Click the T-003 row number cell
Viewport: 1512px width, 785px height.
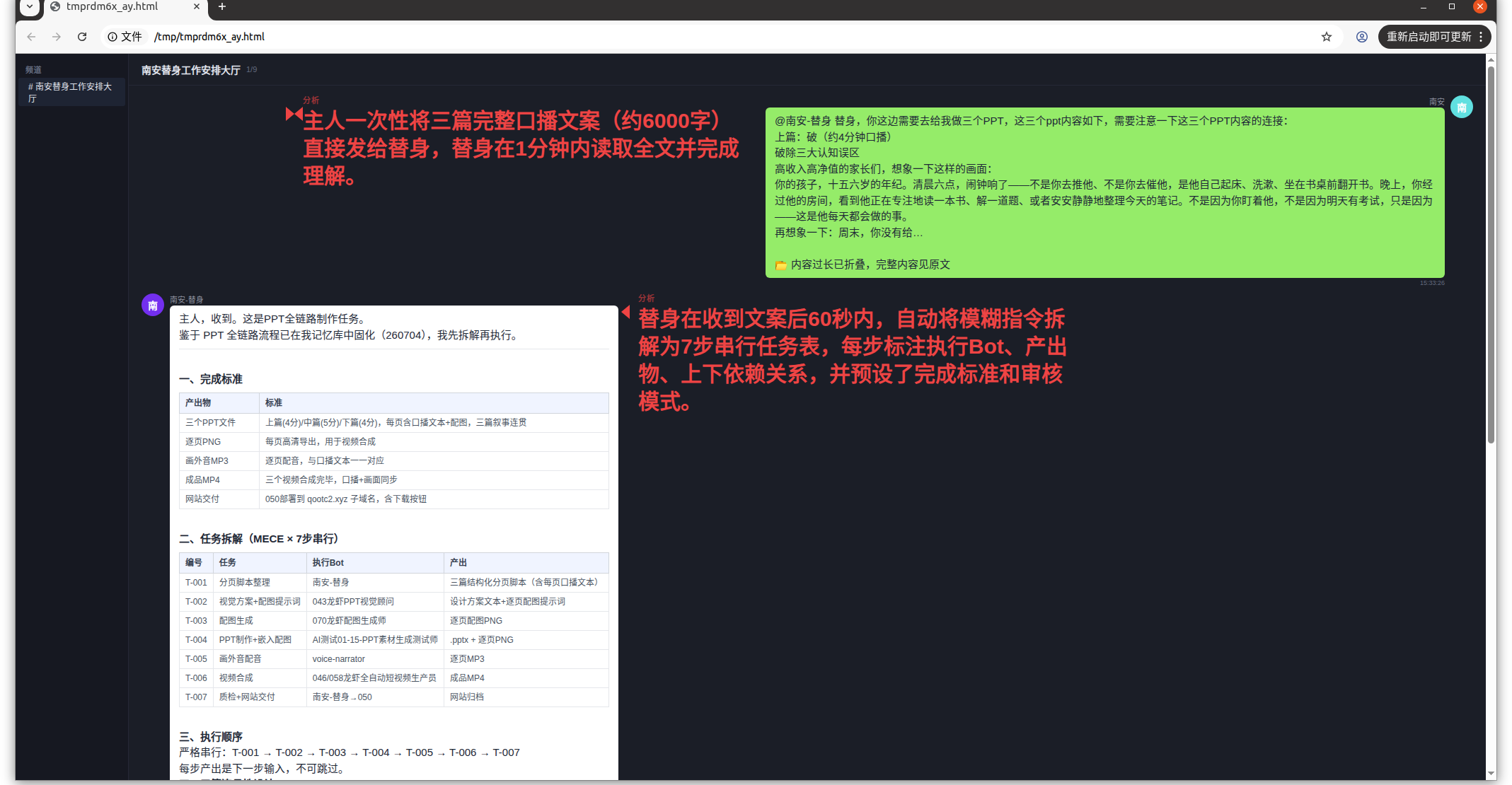click(197, 621)
